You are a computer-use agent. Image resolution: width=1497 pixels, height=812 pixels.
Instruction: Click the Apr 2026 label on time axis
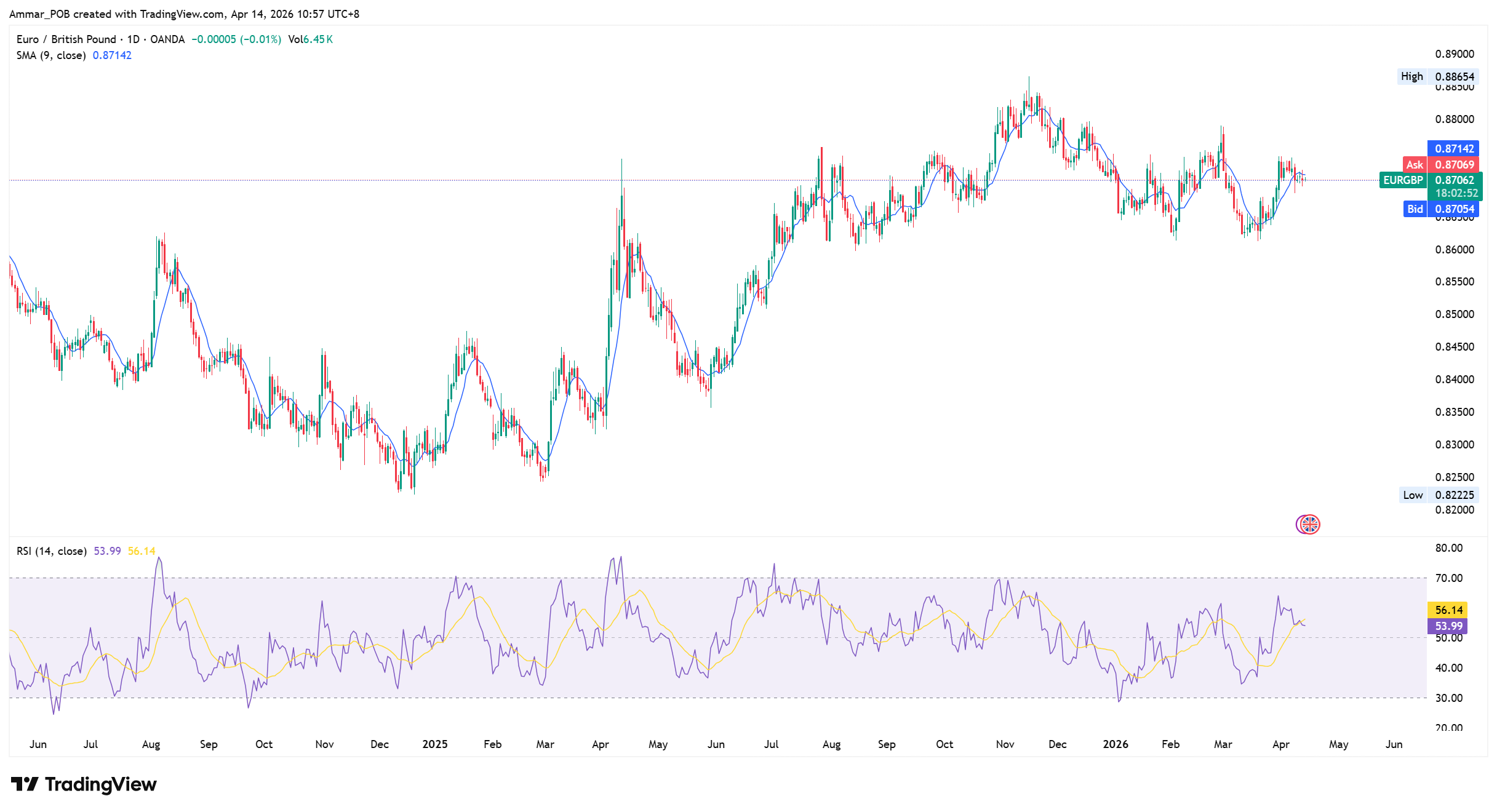(x=1280, y=744)
